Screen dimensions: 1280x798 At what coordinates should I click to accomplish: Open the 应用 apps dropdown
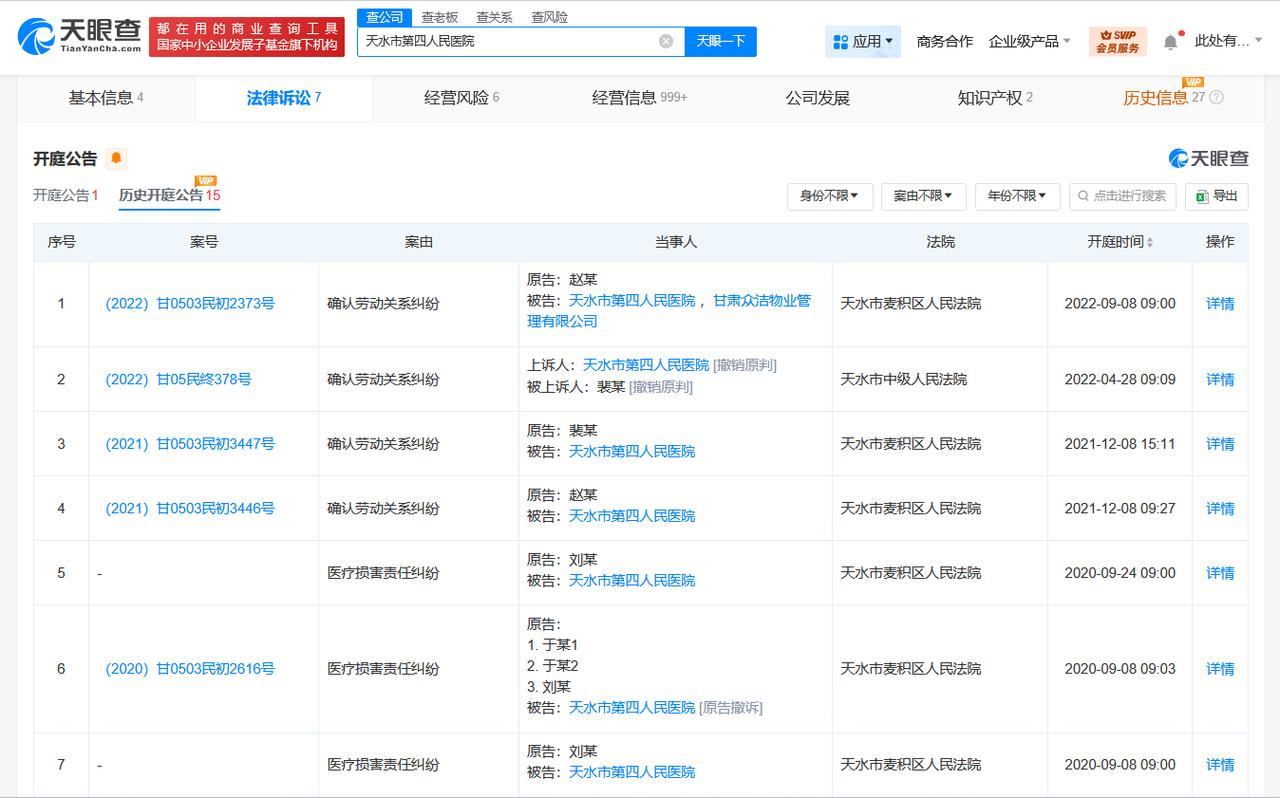coord(863,41)
